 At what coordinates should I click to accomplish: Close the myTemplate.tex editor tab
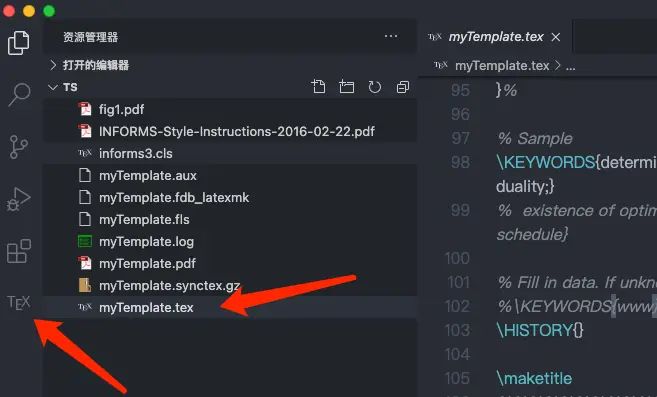[x=556, y=37]
